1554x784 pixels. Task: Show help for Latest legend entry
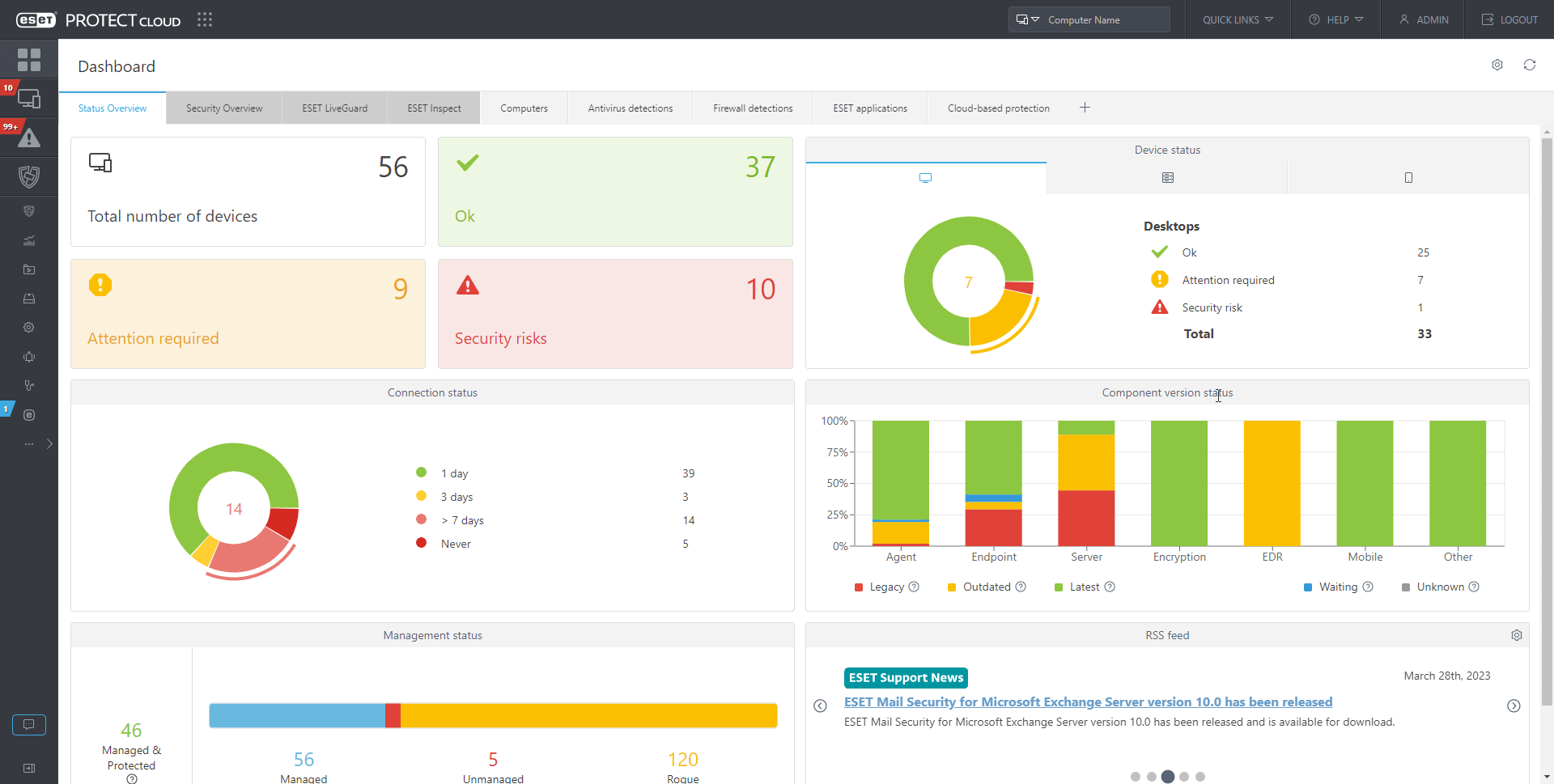pyautogui.click(x=1110, y=587)
